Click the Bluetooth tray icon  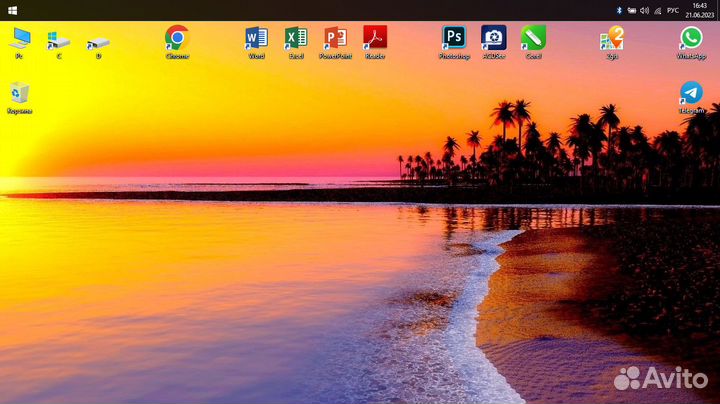(619, 11)
